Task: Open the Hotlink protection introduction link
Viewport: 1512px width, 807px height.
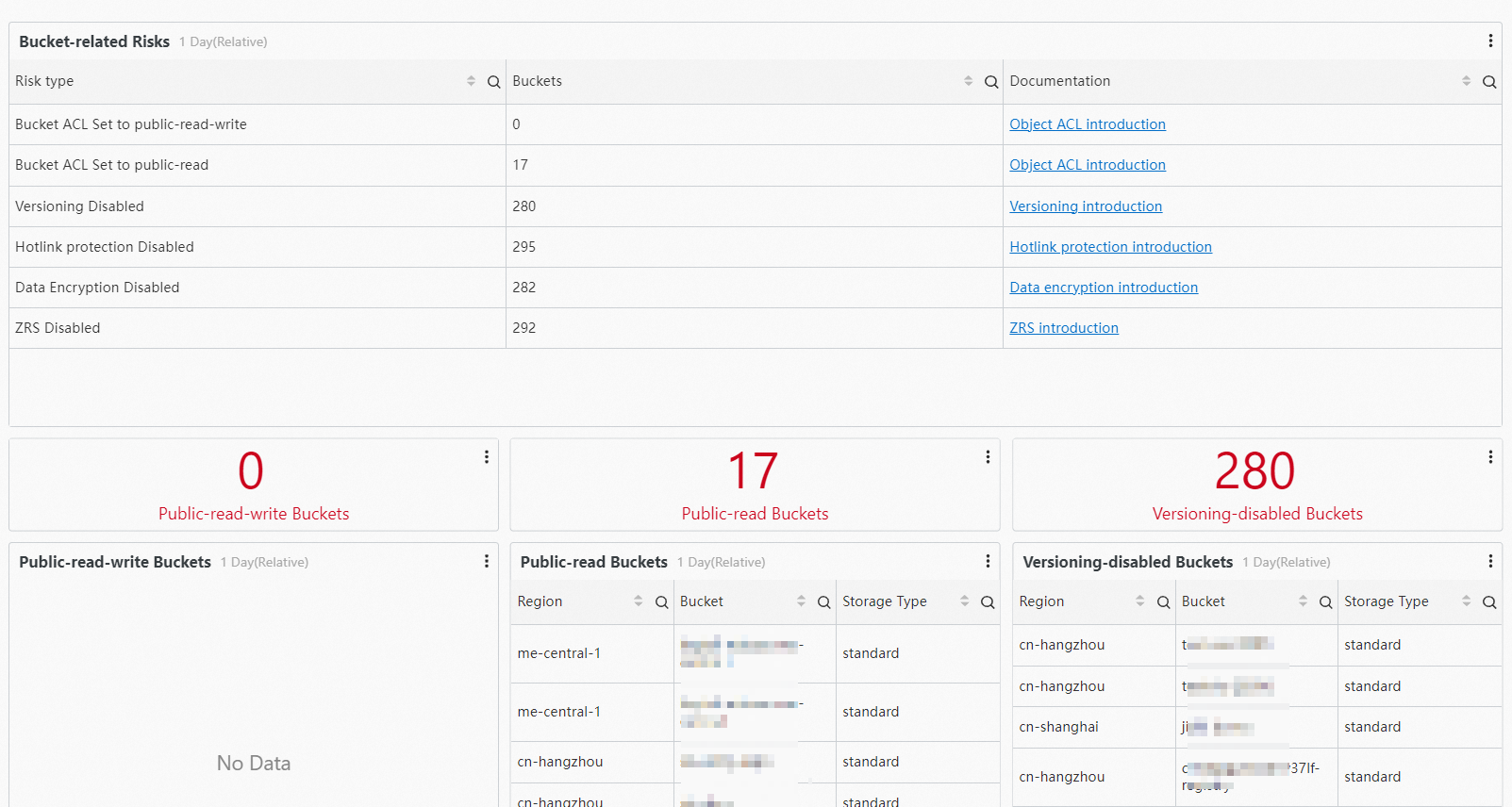Action: coord(1110,247)
